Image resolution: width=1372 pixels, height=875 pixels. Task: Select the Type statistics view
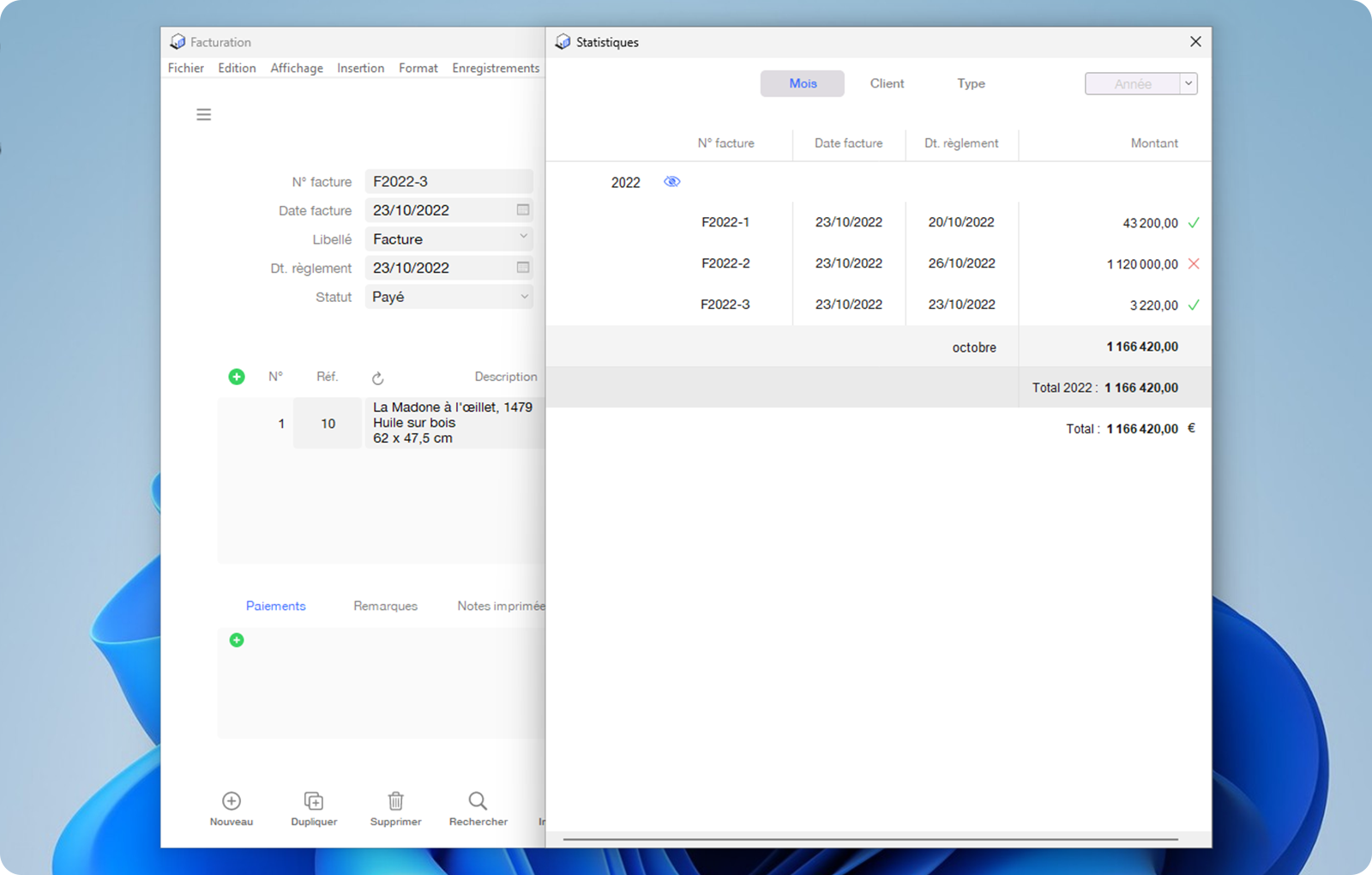click(971, 84)
